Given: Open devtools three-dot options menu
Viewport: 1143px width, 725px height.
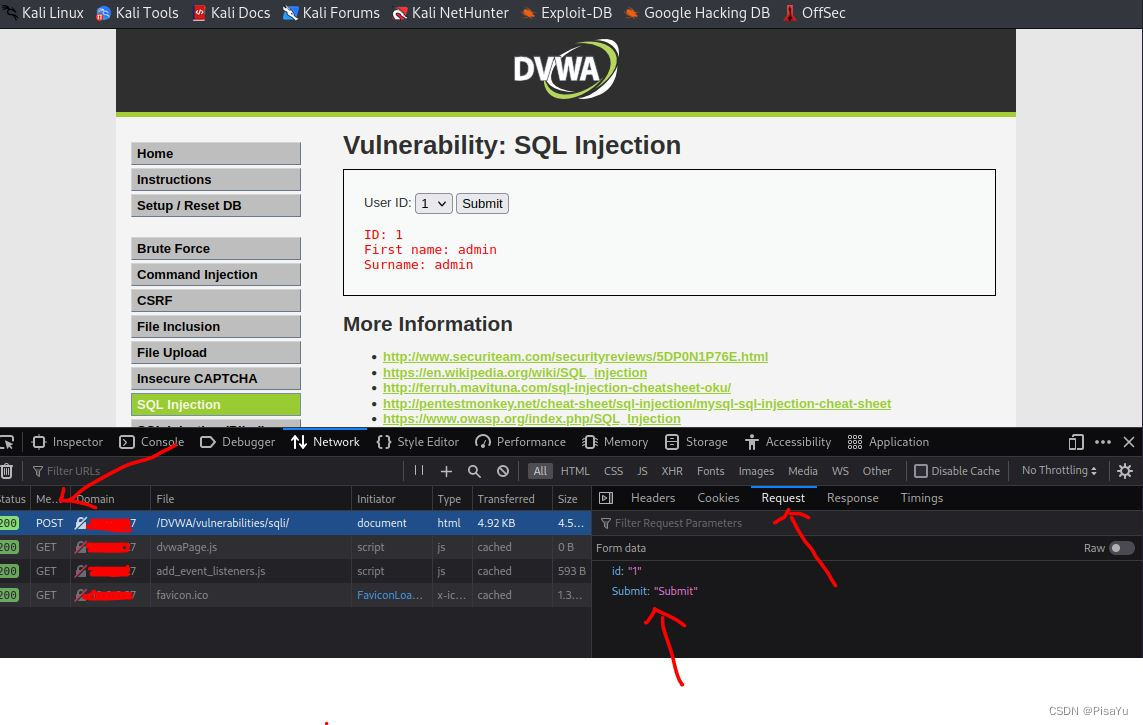Looking at the screenshot, I should click(1103, 442).
